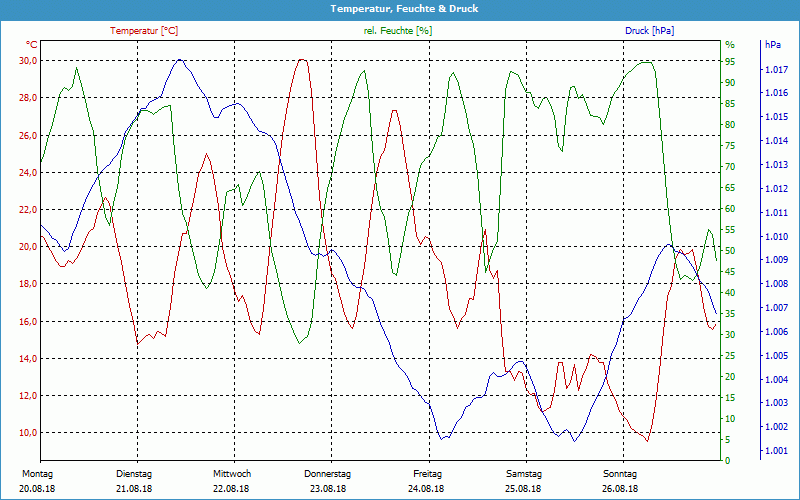The image size is (800, 500).
Task: Click the '26,0' temperature axis value
Action: (28, 135)
